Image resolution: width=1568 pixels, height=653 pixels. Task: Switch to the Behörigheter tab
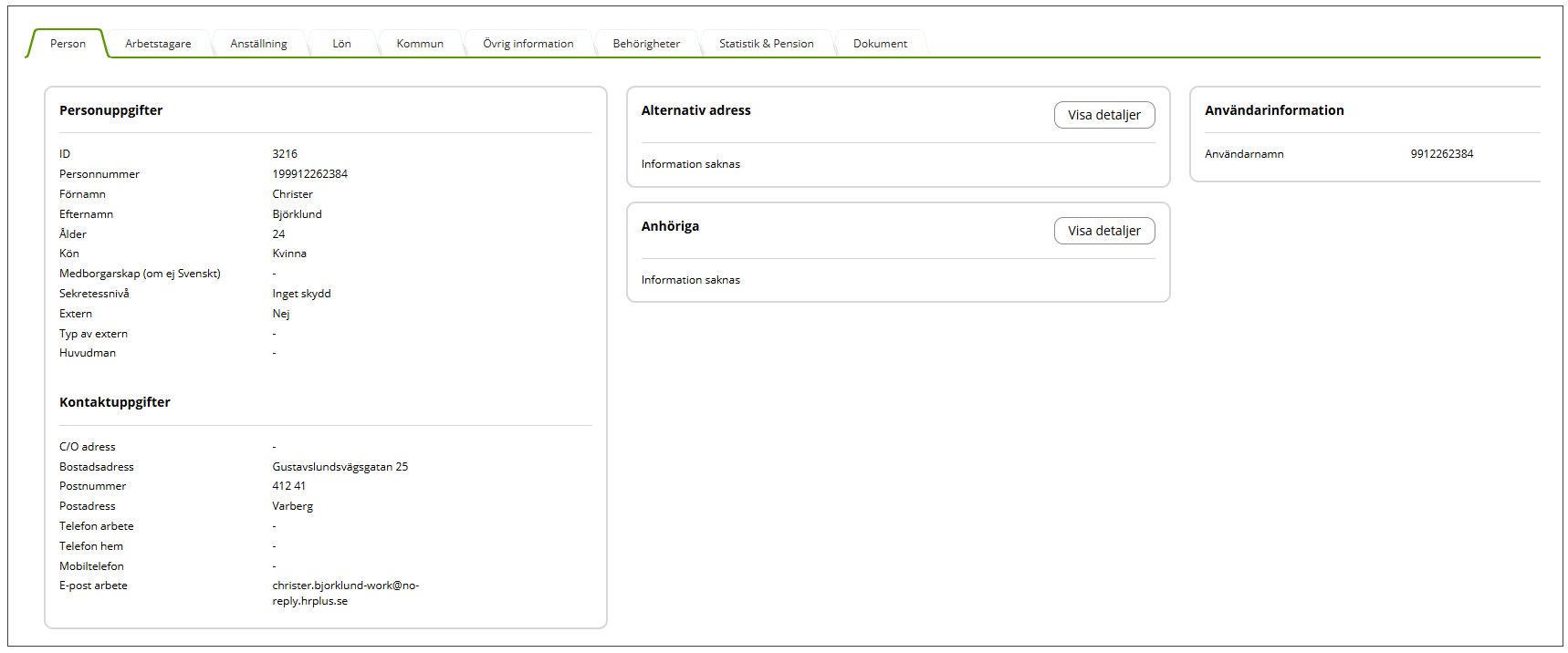(646, 44)
